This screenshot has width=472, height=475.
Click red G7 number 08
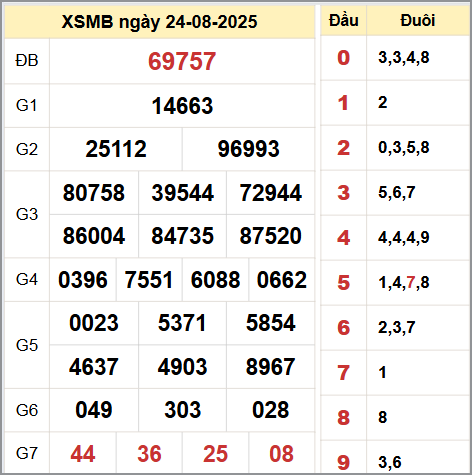(282, 454)
